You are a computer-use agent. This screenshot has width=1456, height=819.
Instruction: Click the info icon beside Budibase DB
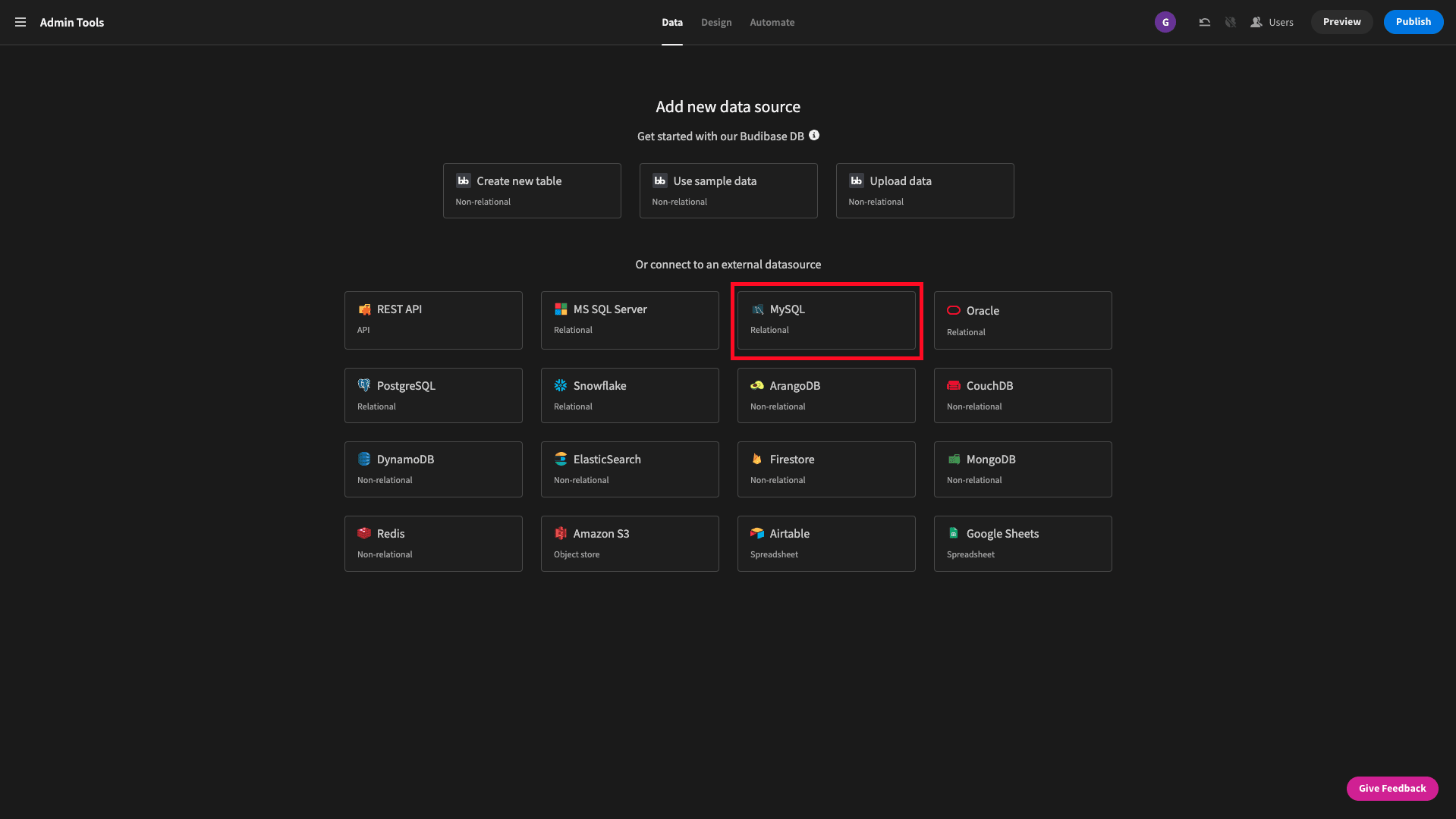coord(814,135)
